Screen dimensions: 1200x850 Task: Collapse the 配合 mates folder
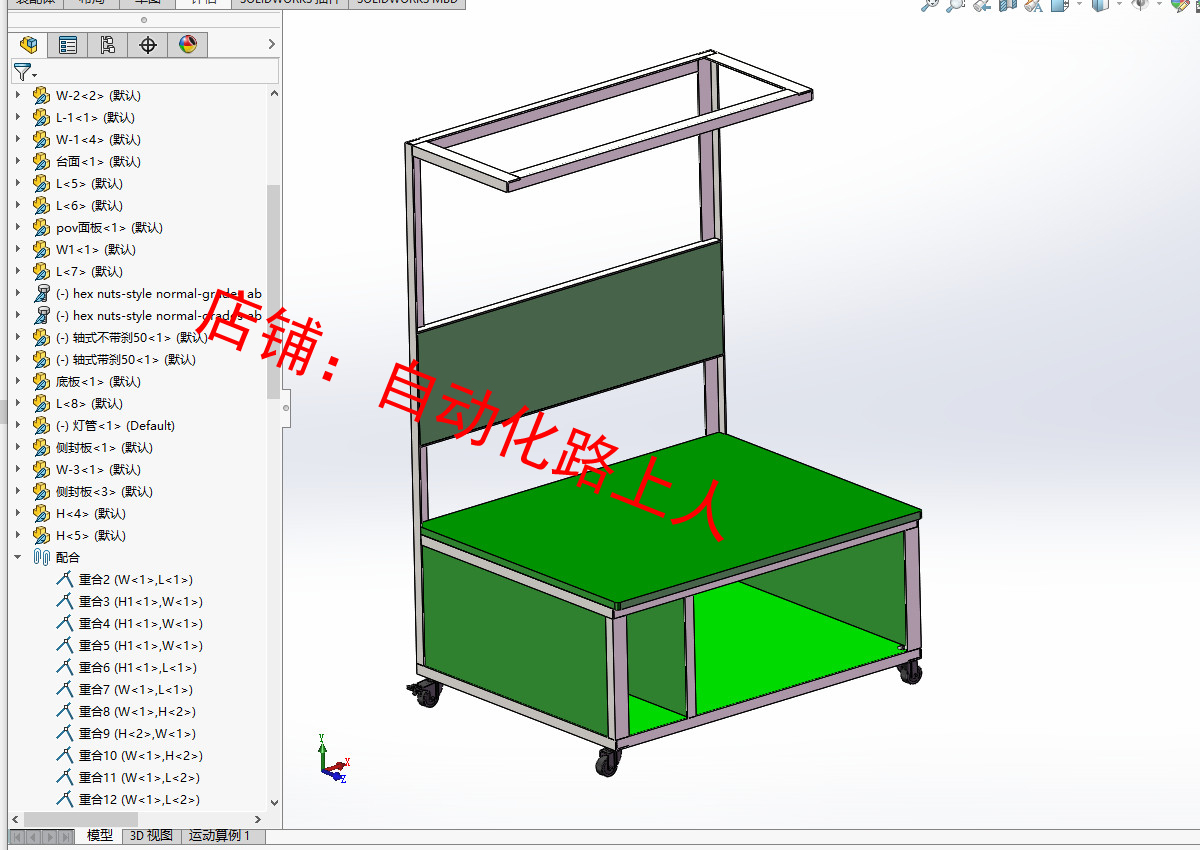pyautogui.click(x=17, y=558)
